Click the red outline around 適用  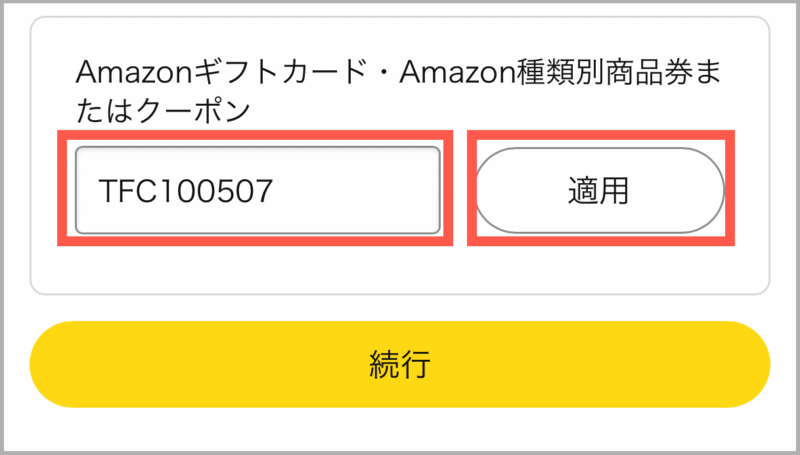598,132
